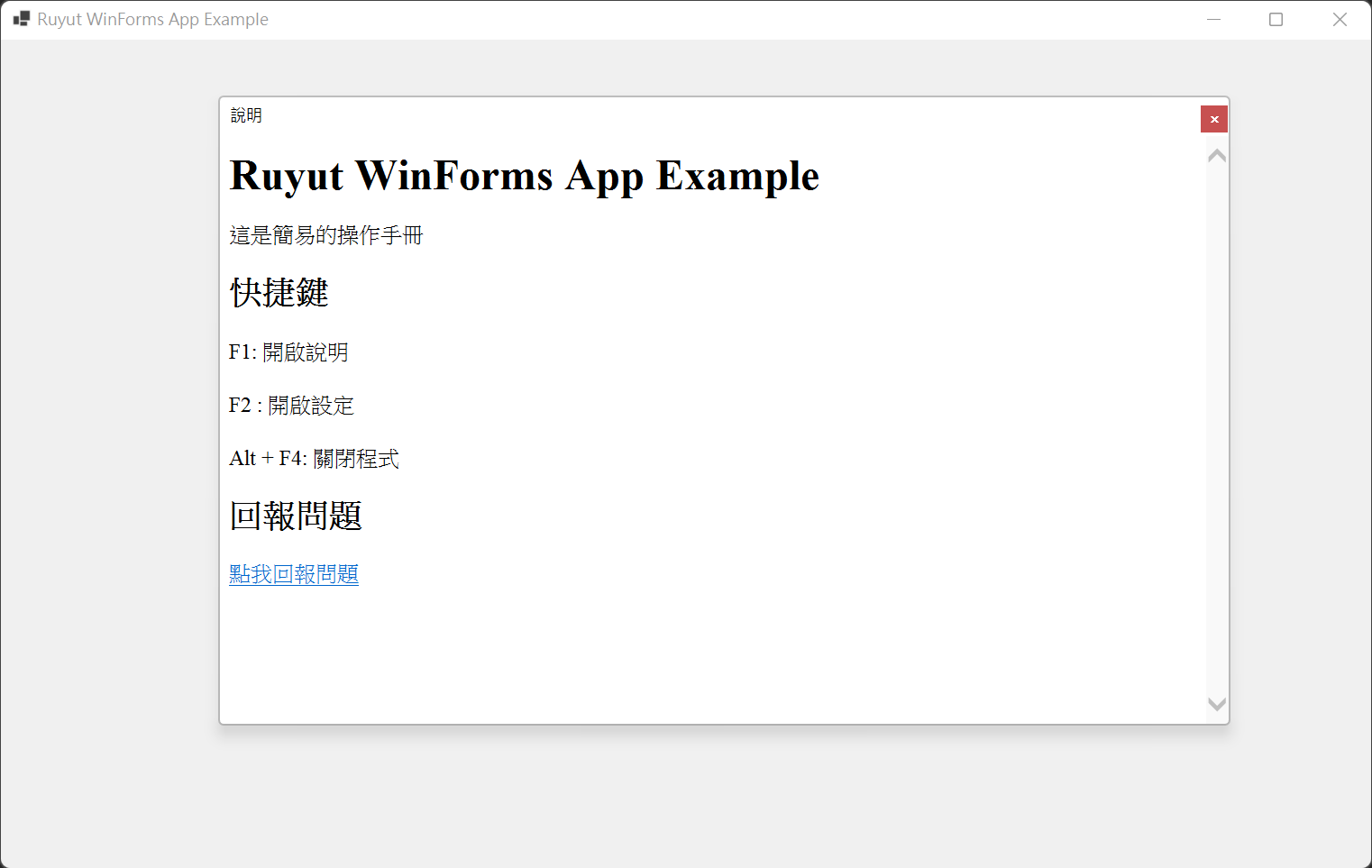Click the Ruyut WinForms App Example heading

525,175
